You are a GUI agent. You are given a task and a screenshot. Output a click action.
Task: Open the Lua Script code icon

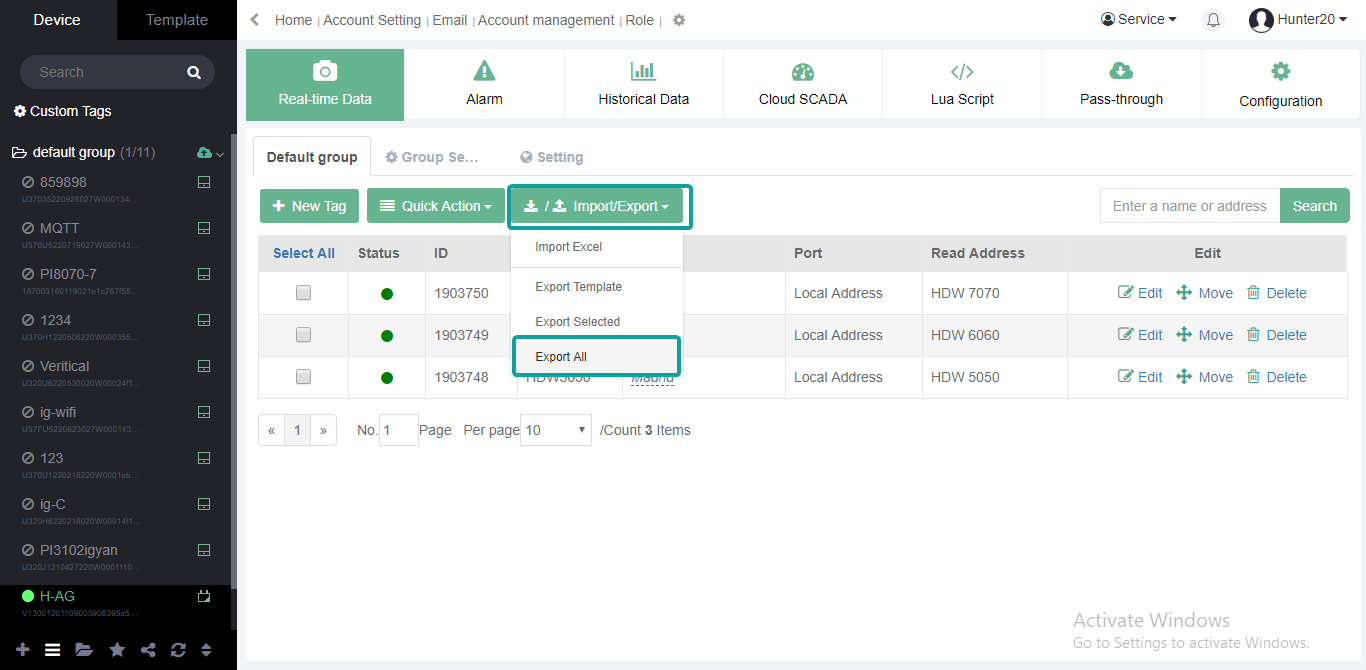(961, 71)
